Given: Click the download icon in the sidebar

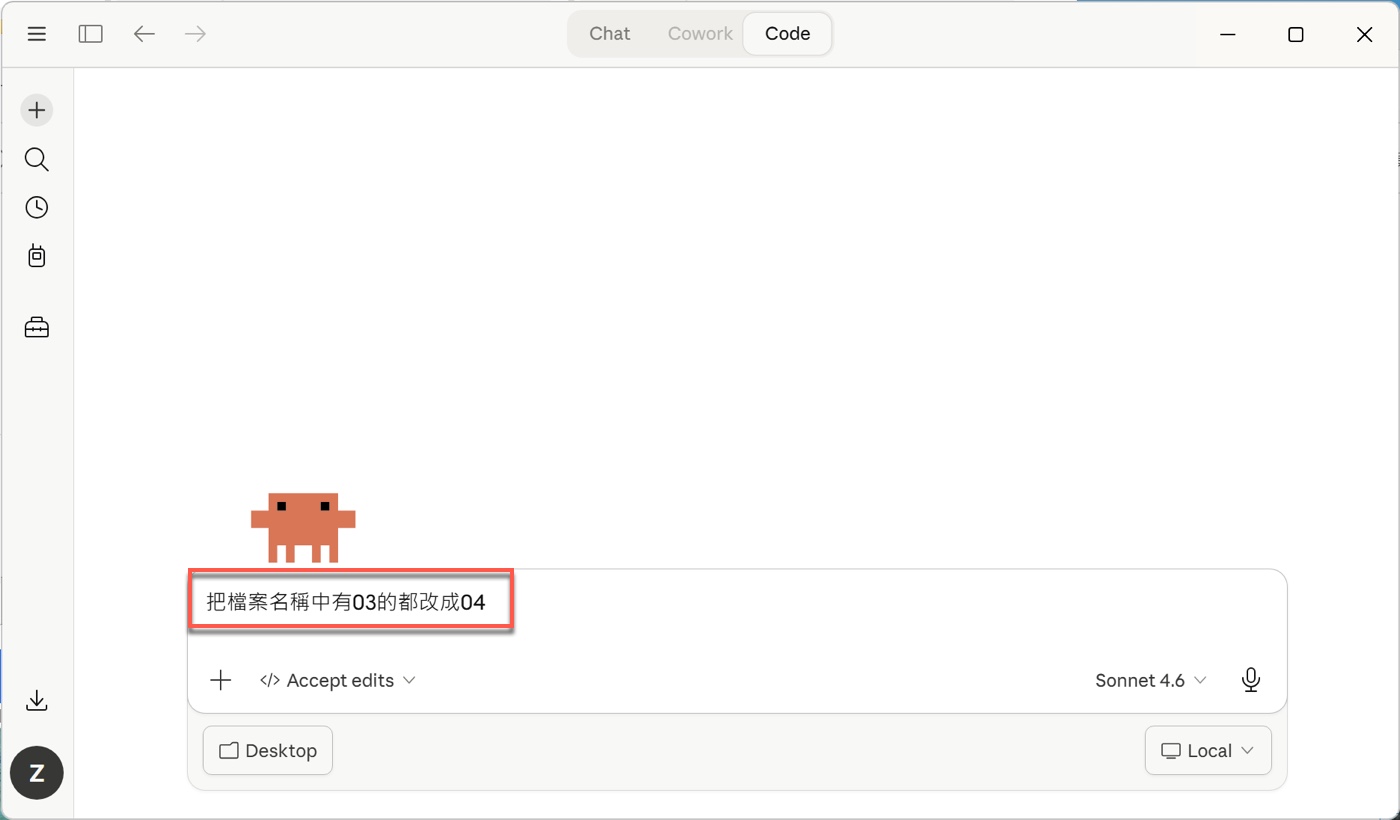Looking at the screenshot, I should coord(37,700).
